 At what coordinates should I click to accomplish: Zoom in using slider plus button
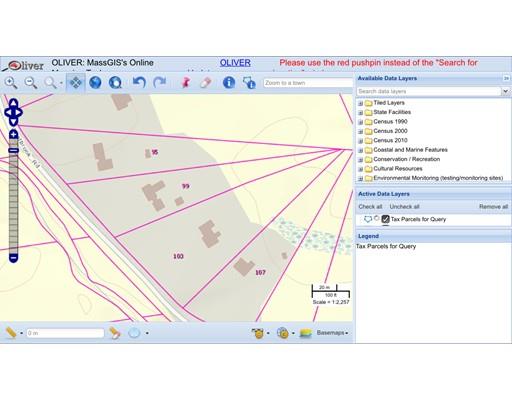(x=13, y=134)
